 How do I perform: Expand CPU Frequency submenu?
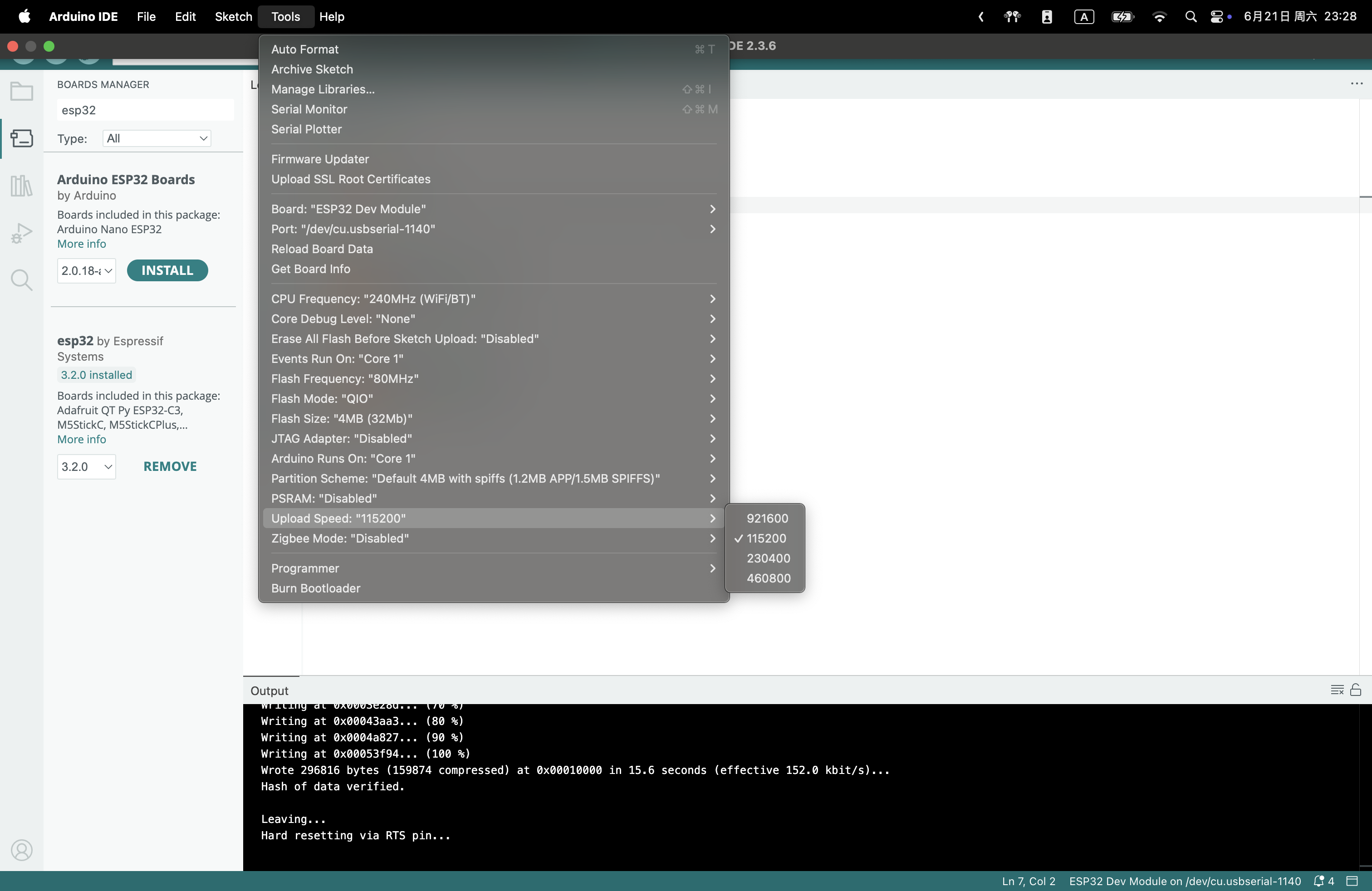point(494,299)
